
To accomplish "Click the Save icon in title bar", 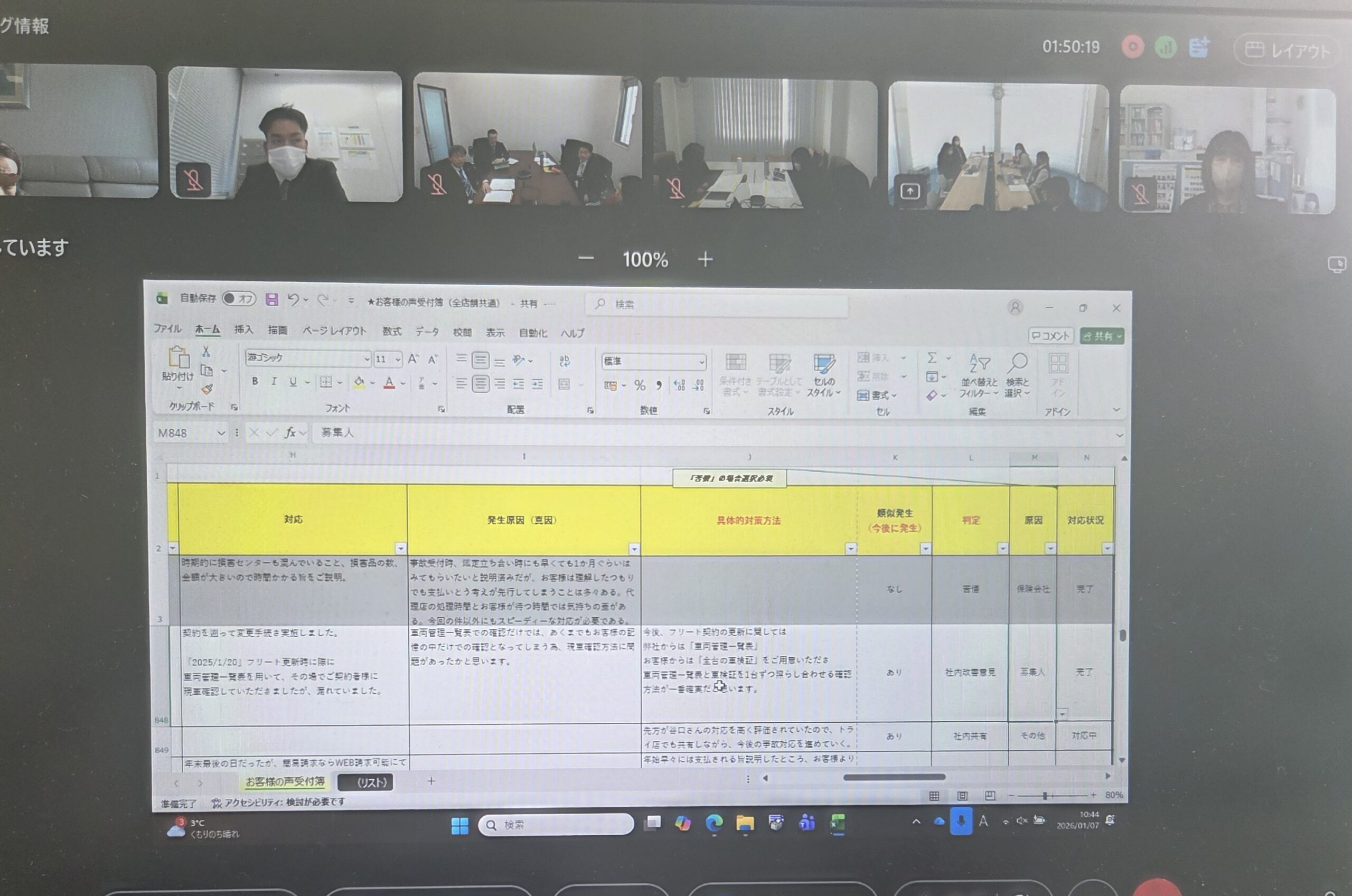I will 272,299.
